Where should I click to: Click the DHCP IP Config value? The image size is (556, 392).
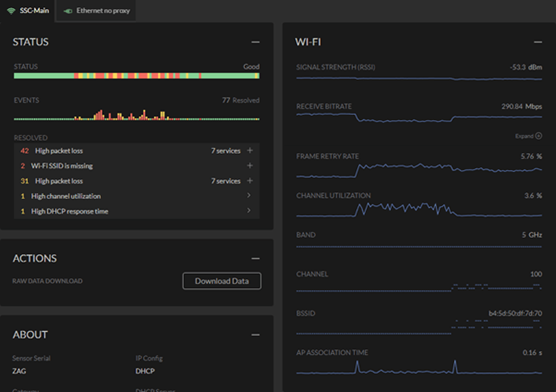[145, 371]
